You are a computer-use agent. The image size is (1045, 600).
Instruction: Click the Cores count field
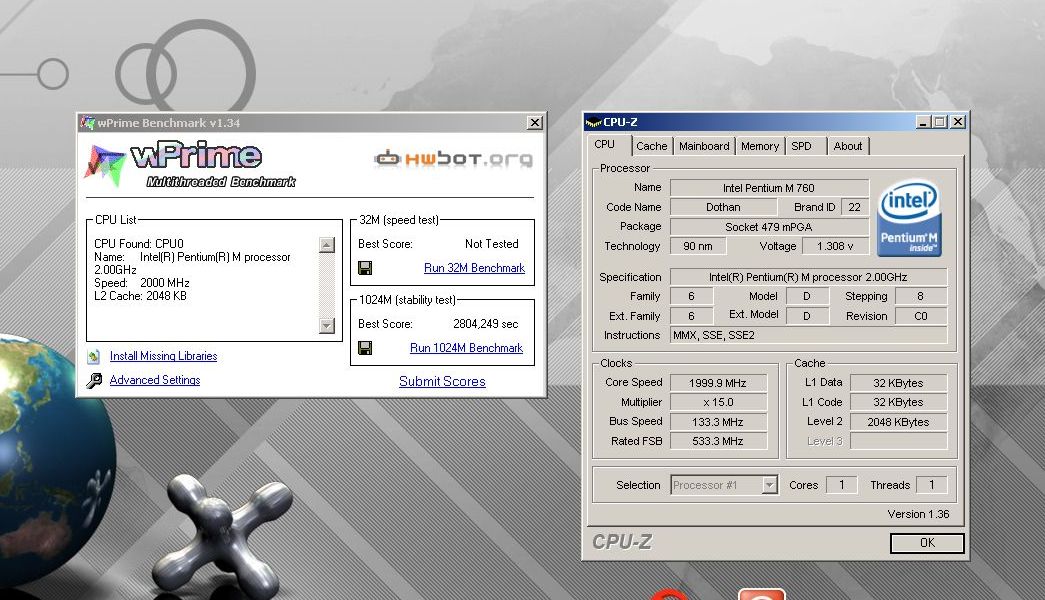coord(842,485)
